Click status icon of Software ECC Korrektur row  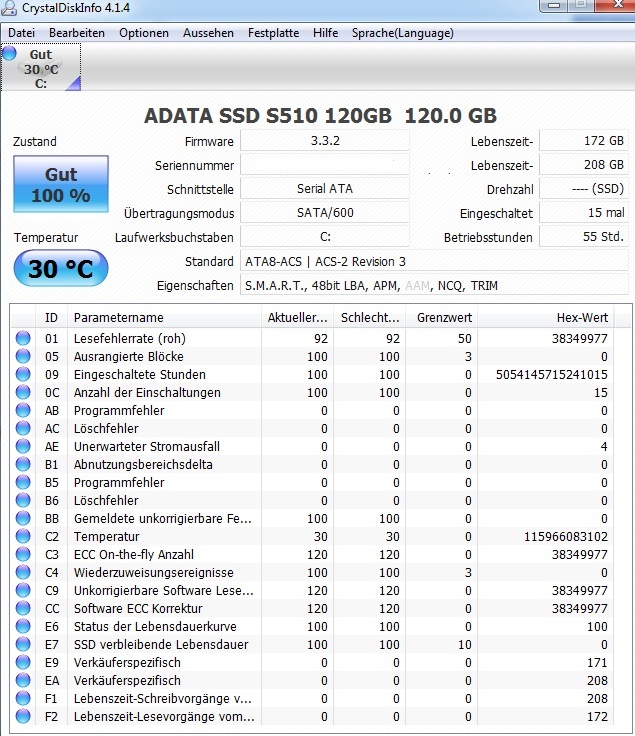click(23, 608)
